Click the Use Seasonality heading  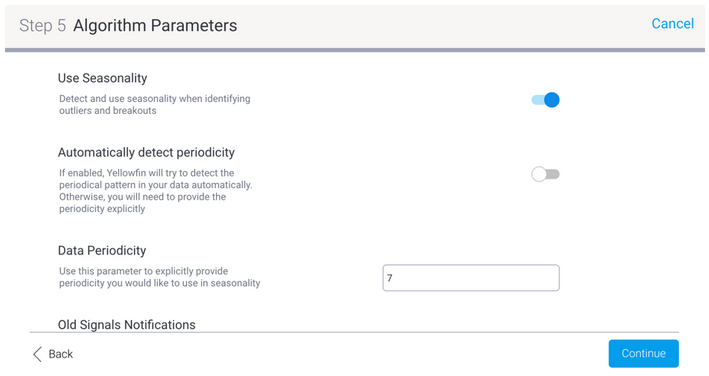[x=103, y=78]
